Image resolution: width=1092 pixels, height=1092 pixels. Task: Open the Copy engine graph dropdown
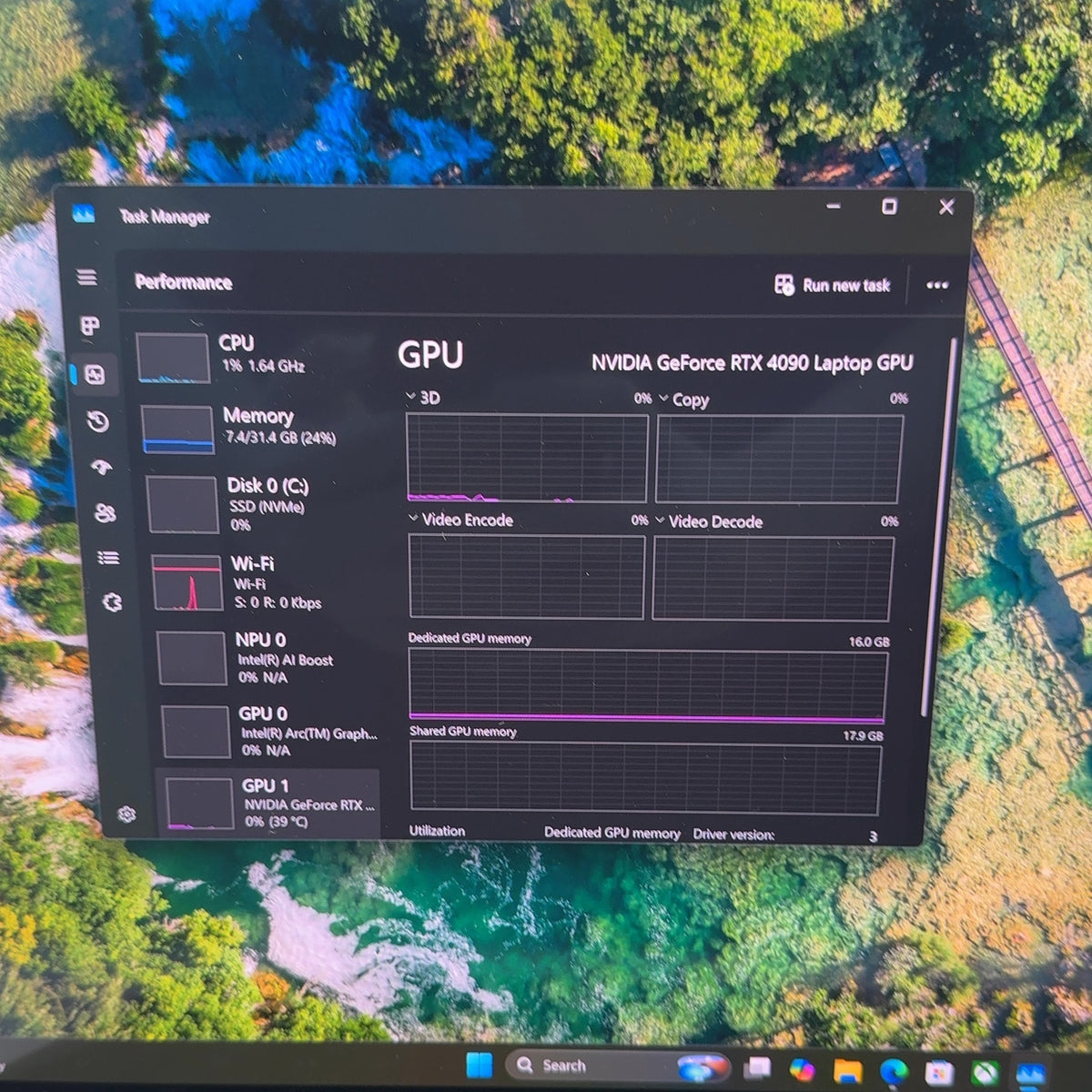click(x=663, y=399)
